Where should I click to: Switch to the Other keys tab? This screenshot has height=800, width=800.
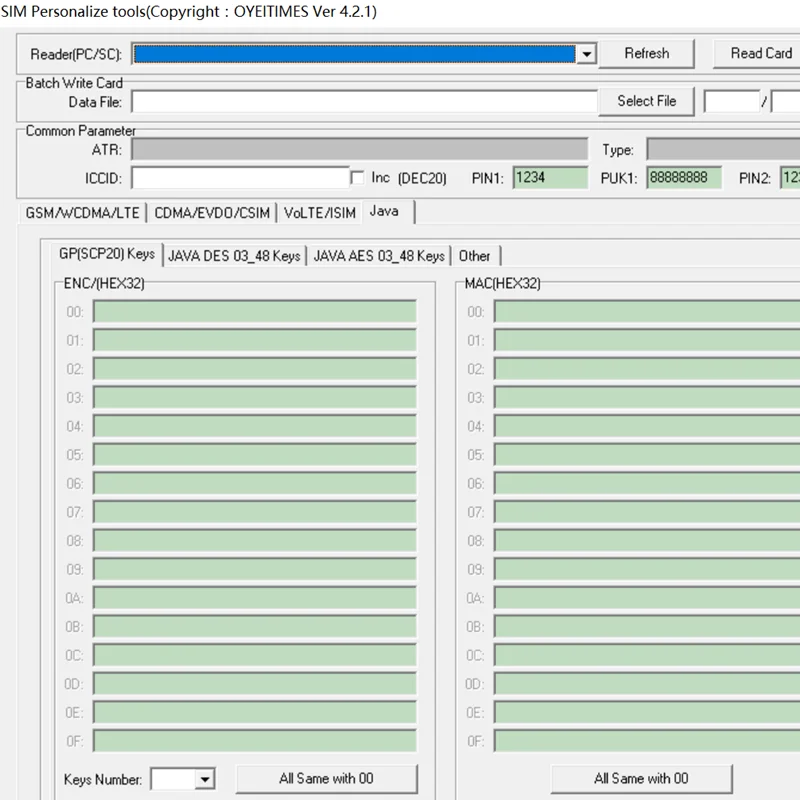475,256
